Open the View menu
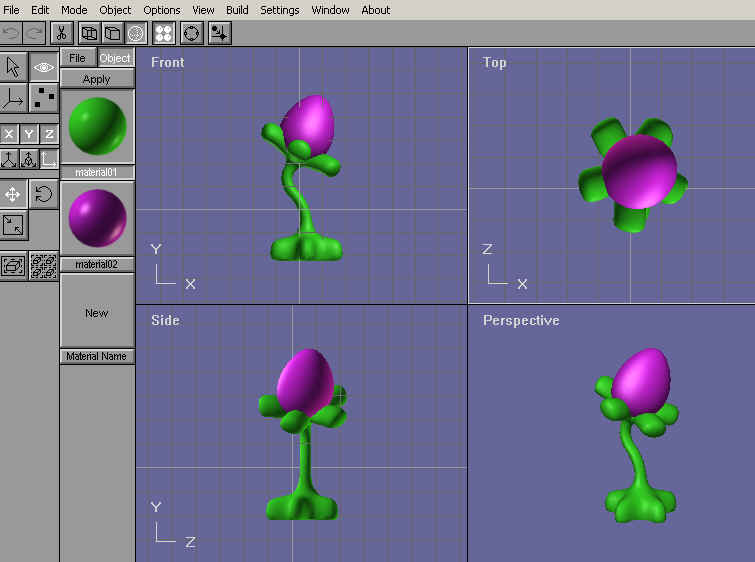 (203, 10)
